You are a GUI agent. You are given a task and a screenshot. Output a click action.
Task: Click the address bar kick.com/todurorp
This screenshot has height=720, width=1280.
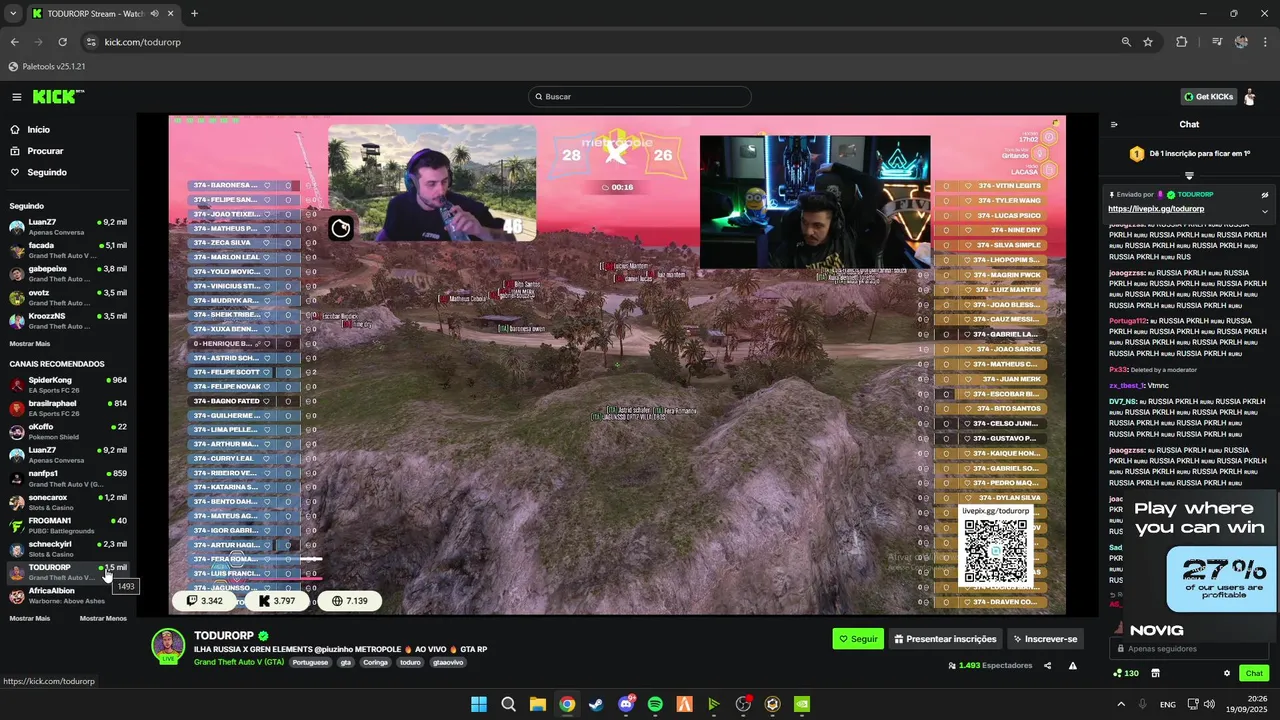[x=142, y=42]
